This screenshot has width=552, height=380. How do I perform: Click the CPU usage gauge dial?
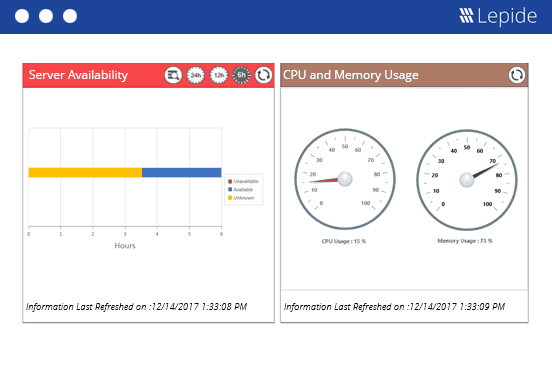[x=345, y=179]
